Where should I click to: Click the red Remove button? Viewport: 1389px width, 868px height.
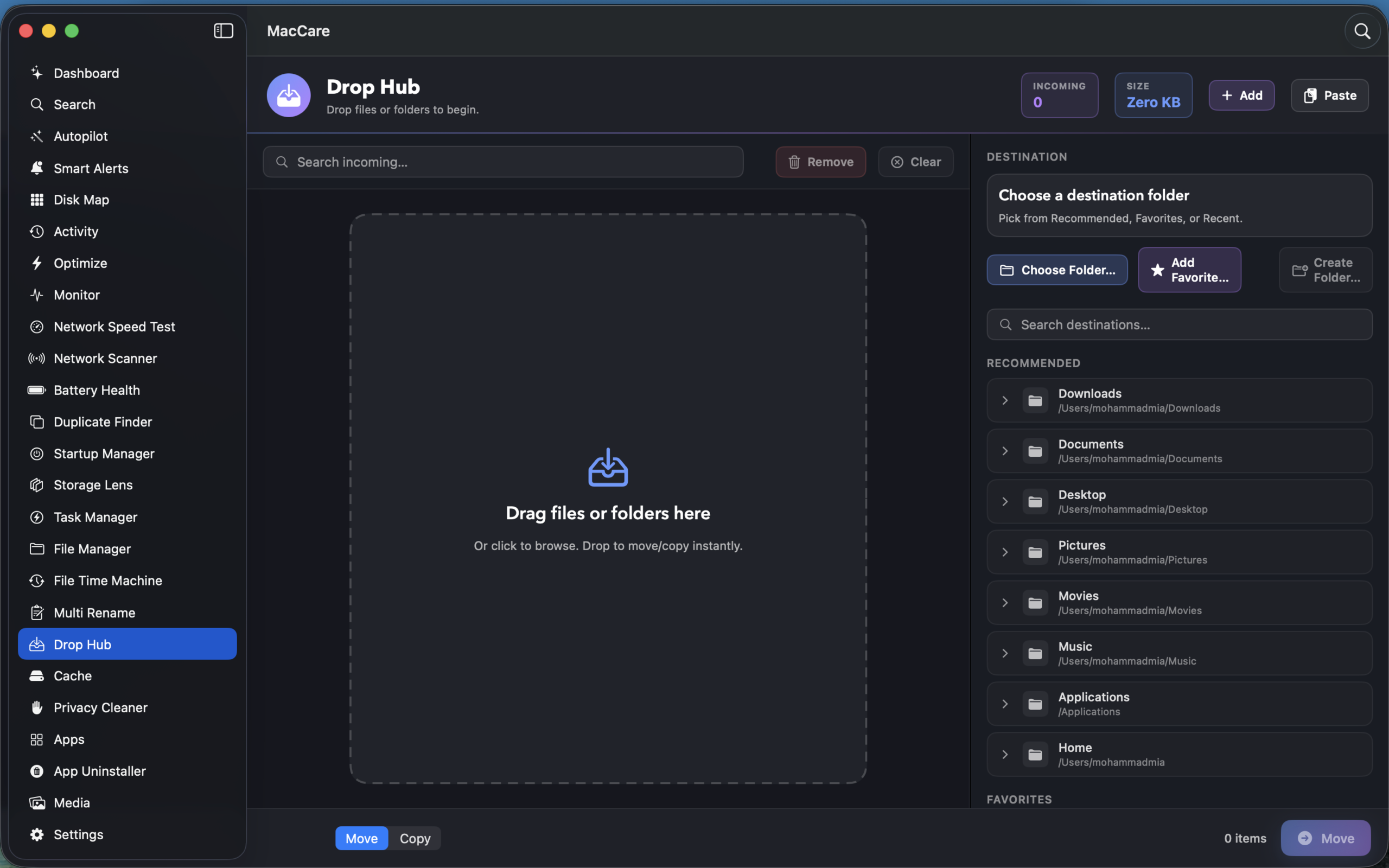(821, 162)
